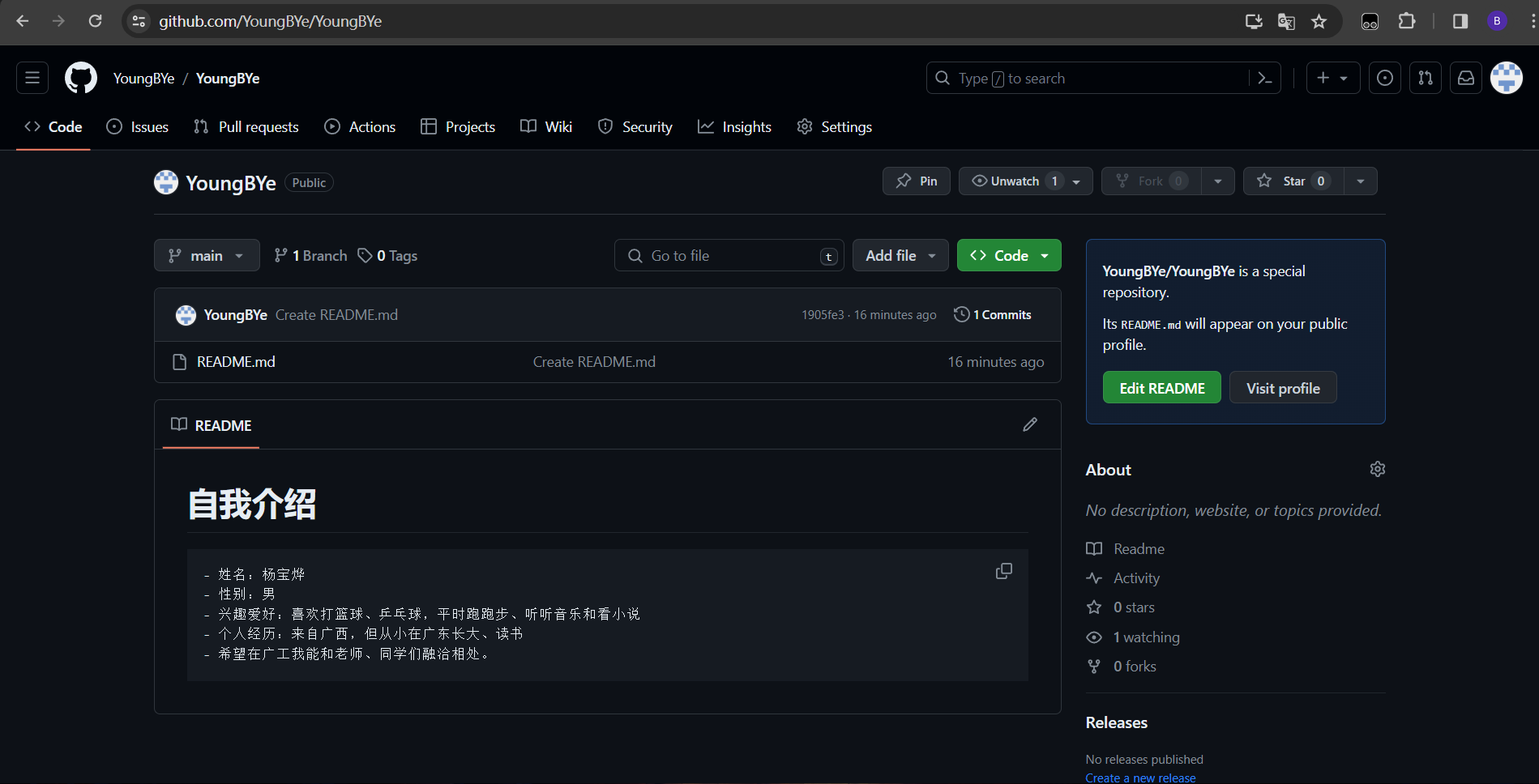Open commit 1905fe3 hash link
The width and height of the screenshot is (1539, 784).
click(x=823, y=315)
